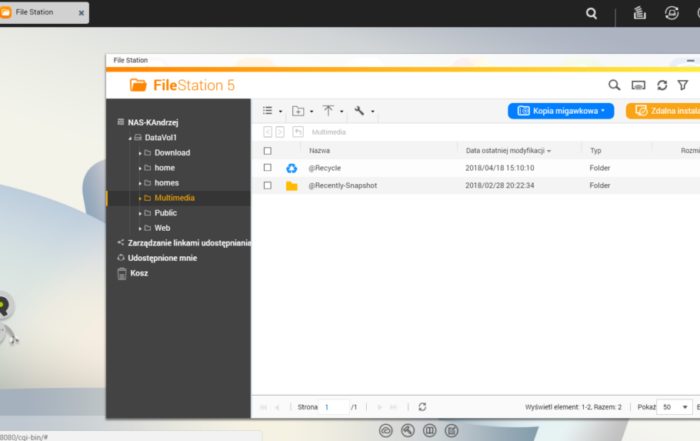This screenshot has width=700, height=441.
Task: Click the @Recently-Snapshot yellow folder icon
Action: click(x=292, y=186)
